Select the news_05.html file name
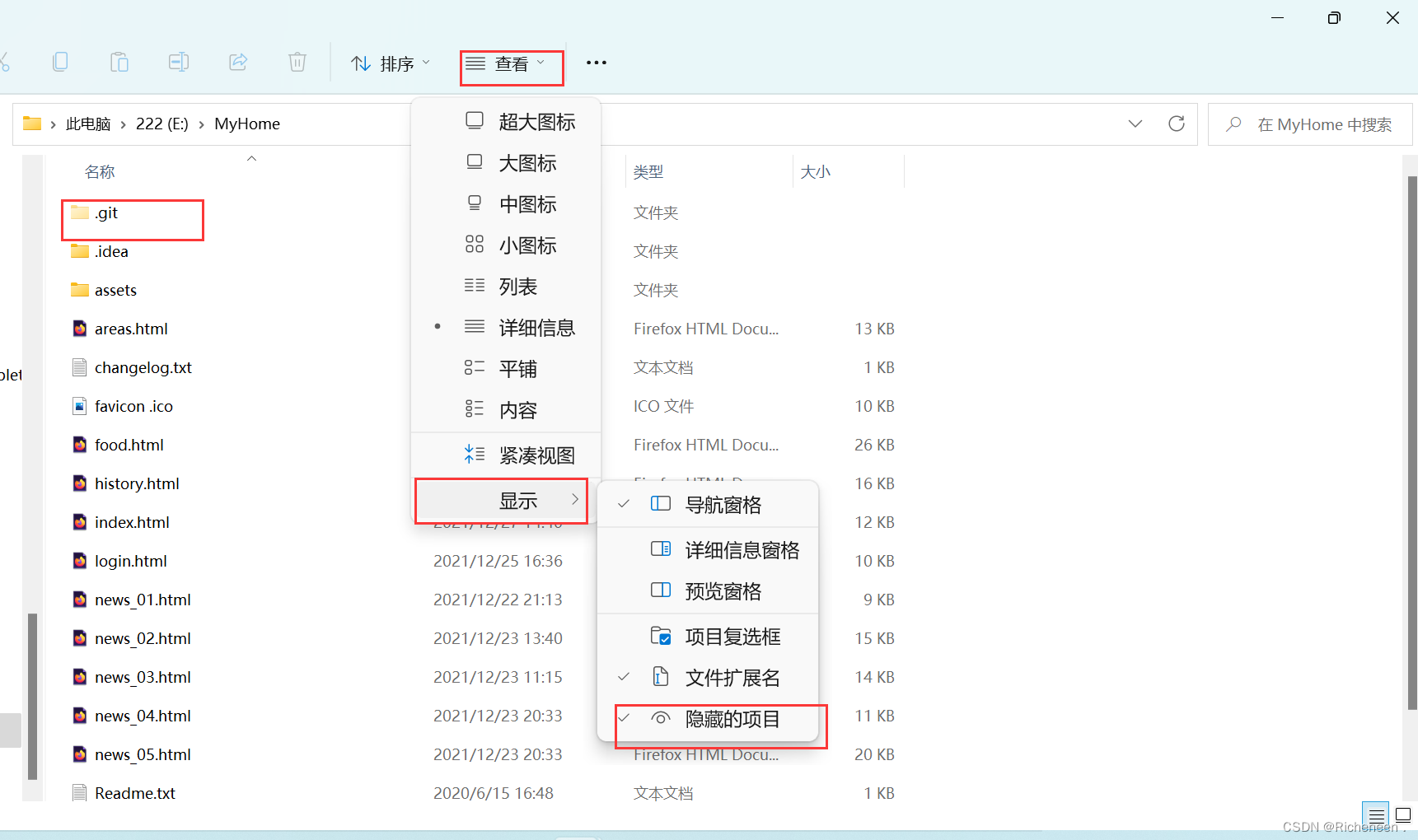This screenshot has height=840, width=1418. pos(143,754)
